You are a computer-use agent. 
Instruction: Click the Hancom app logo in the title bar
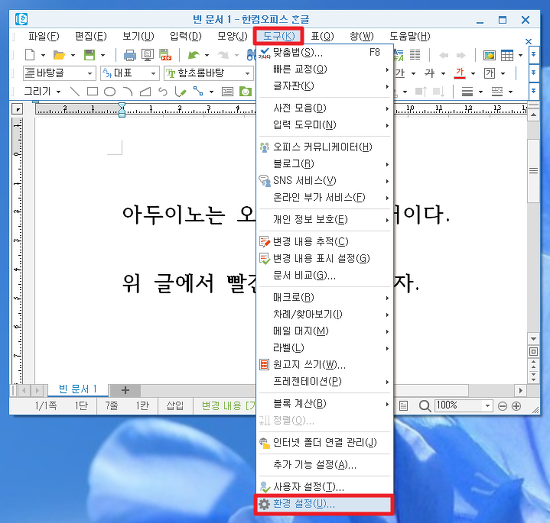pyautogui.click(x=21, y=19)
